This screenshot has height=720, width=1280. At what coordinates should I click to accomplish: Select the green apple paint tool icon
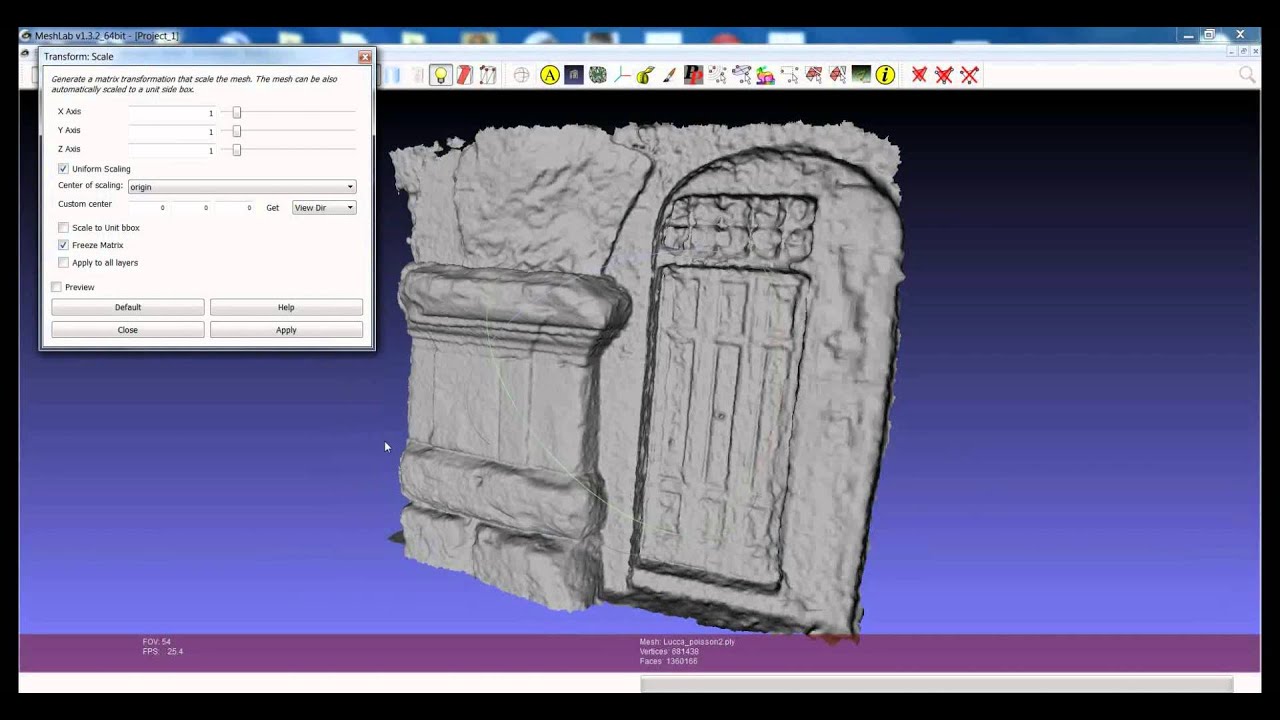pos(645,75)
